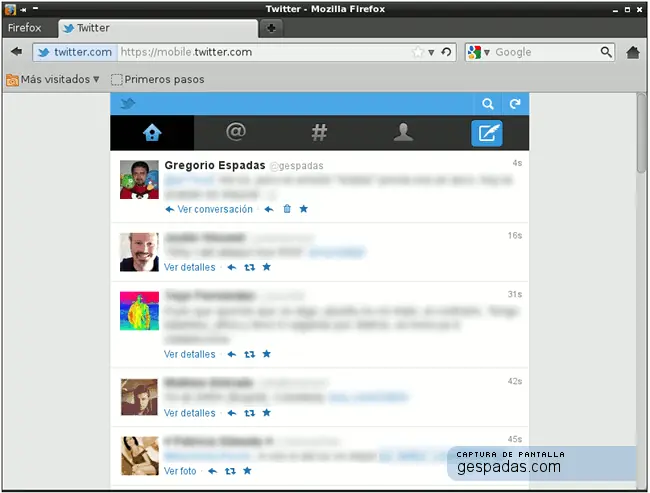Viewport: 650px width, 493px height.
Task: Click the search bar magnifier icon
Action: (x=606, y=52)
